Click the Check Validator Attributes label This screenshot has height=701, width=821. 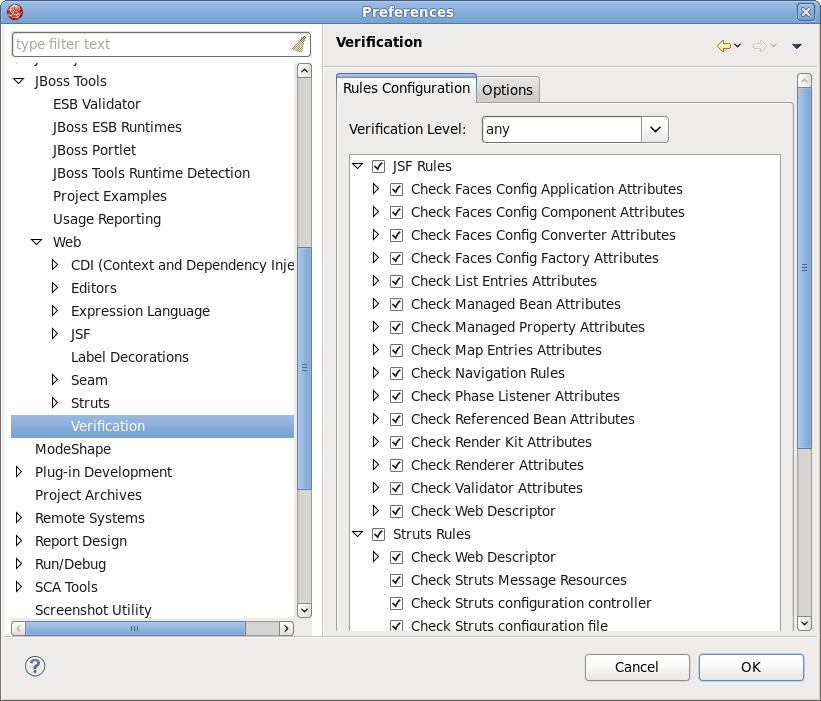pos(496,488)
